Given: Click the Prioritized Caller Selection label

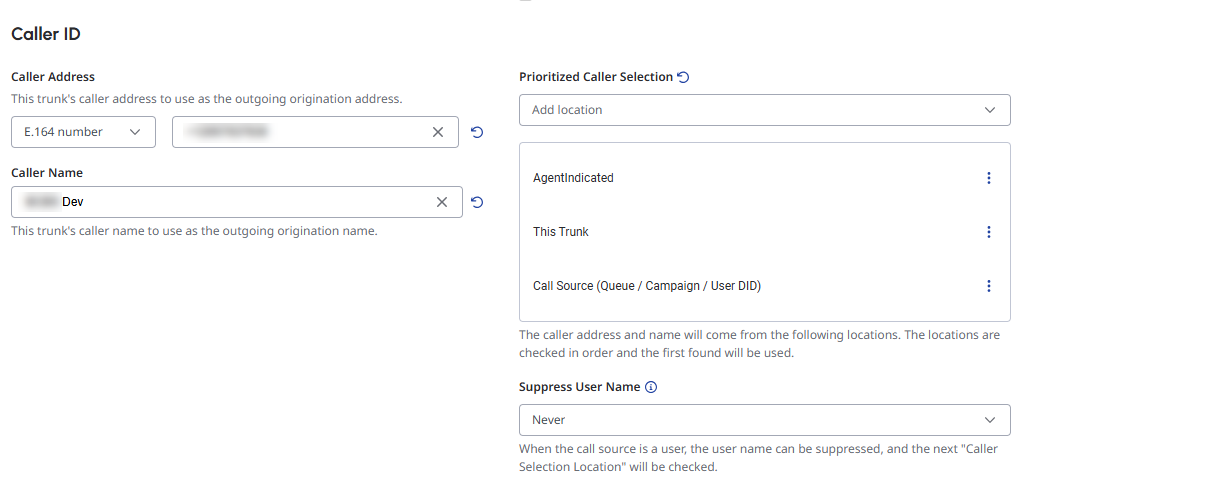Looking at the screenshot, I should click(x=596, y=77).
